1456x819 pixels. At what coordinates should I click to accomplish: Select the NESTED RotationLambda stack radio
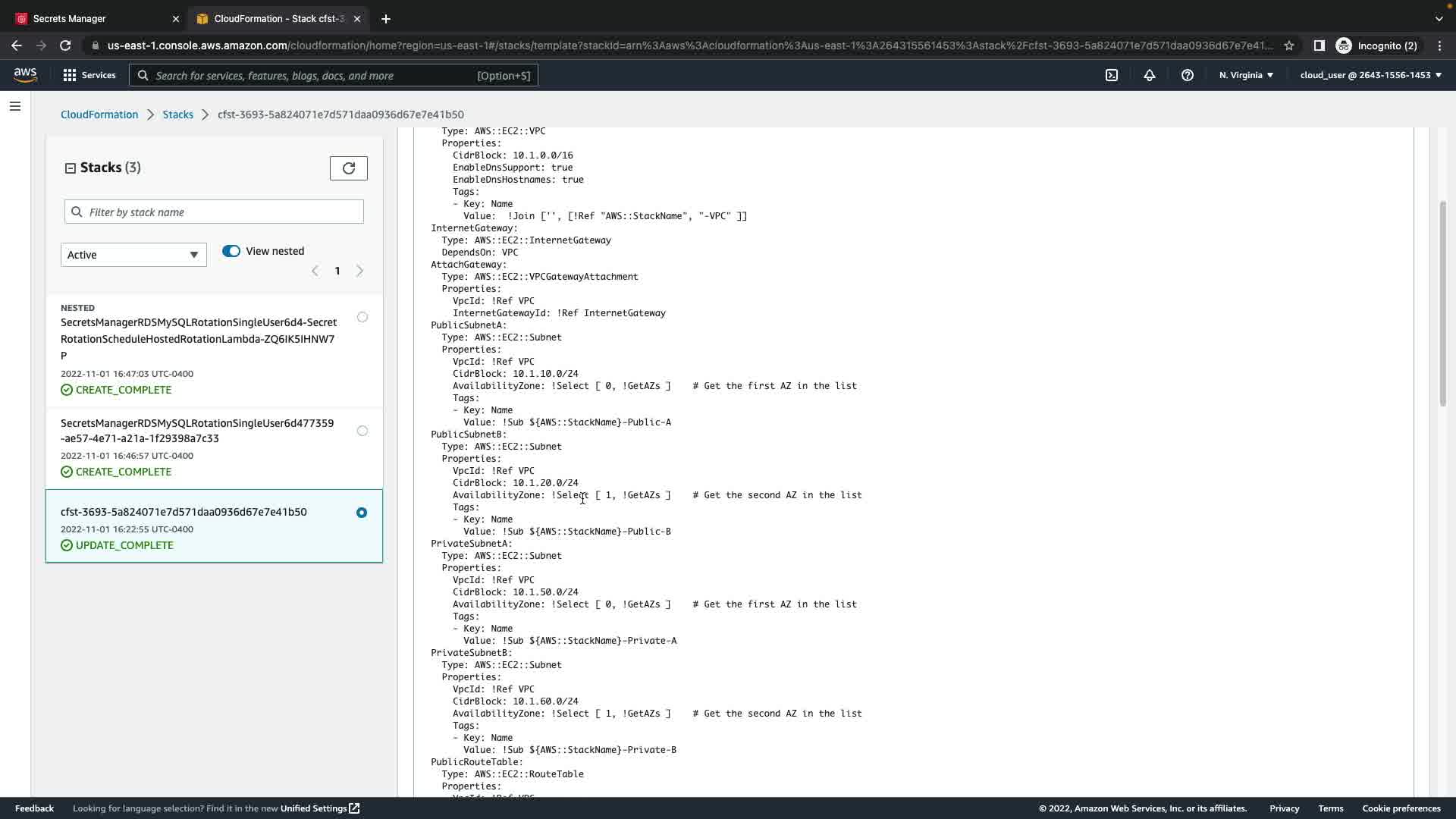(x=362, y=317)
